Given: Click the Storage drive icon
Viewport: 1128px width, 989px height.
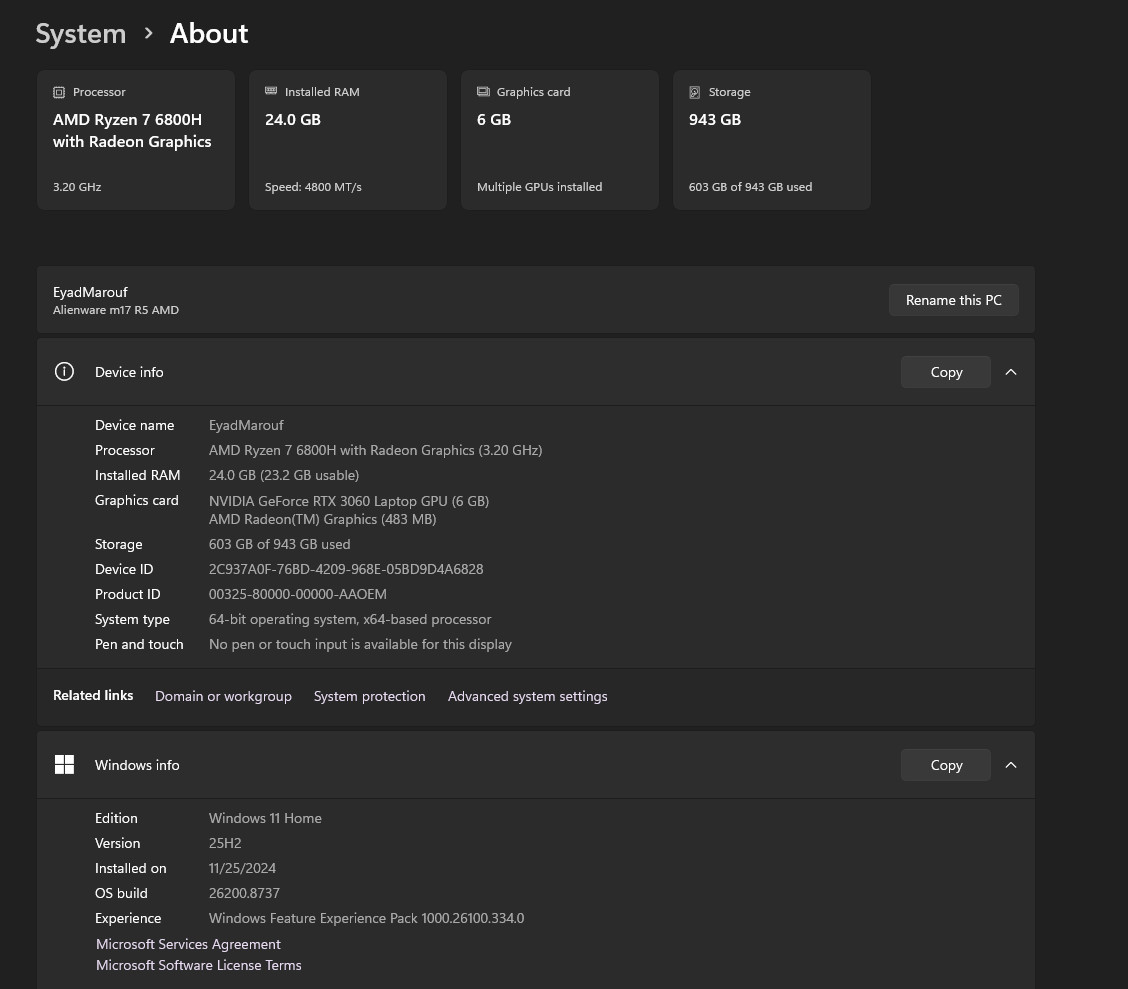Looking at the screenshot, I should (x=695, y=92).
